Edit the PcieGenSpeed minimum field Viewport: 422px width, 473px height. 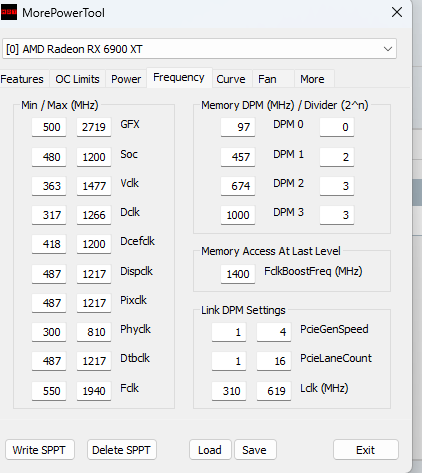pos(229,332)
